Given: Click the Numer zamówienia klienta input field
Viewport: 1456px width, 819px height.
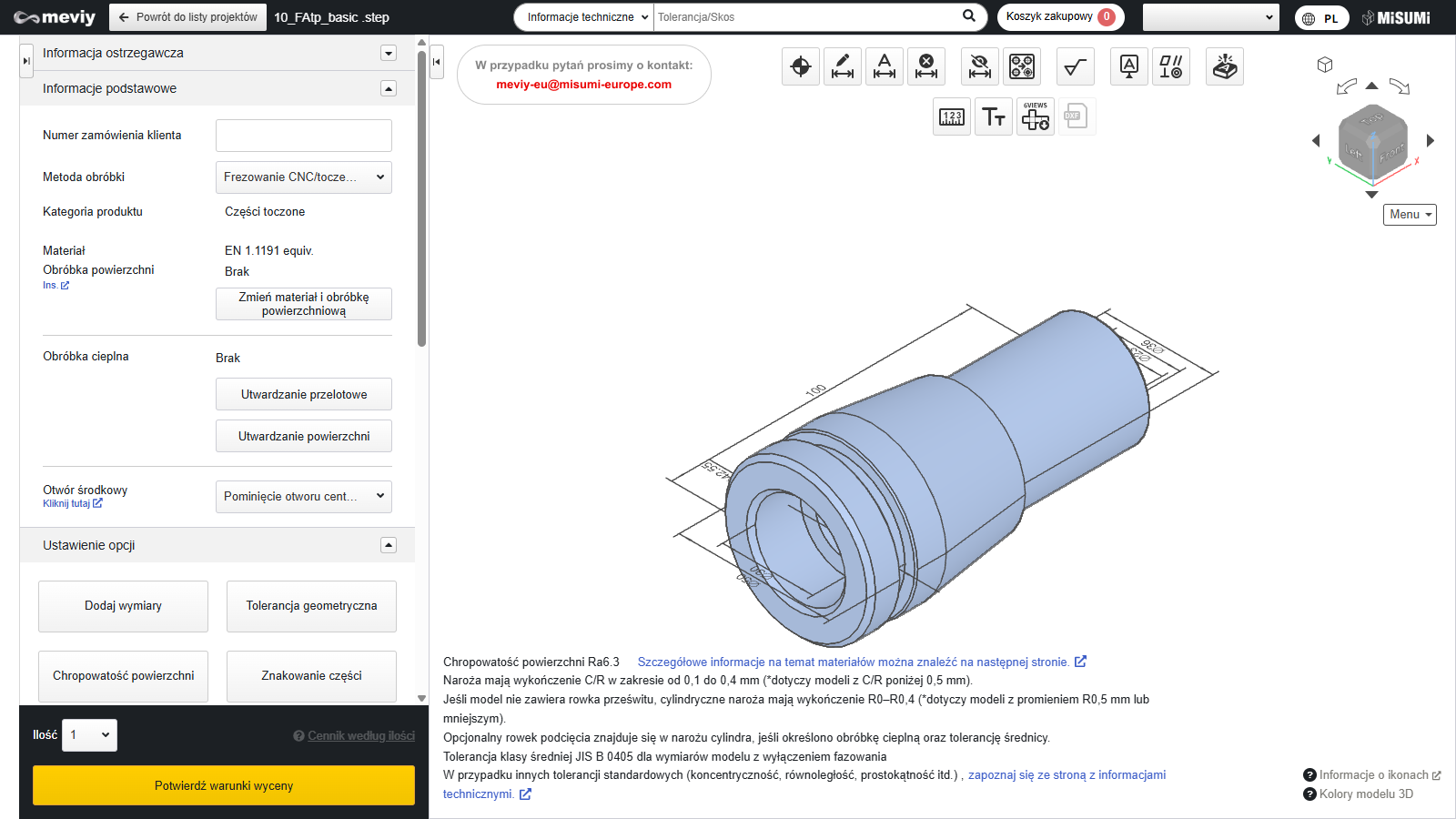Looking at the screenshot, I should click(304, 136).
